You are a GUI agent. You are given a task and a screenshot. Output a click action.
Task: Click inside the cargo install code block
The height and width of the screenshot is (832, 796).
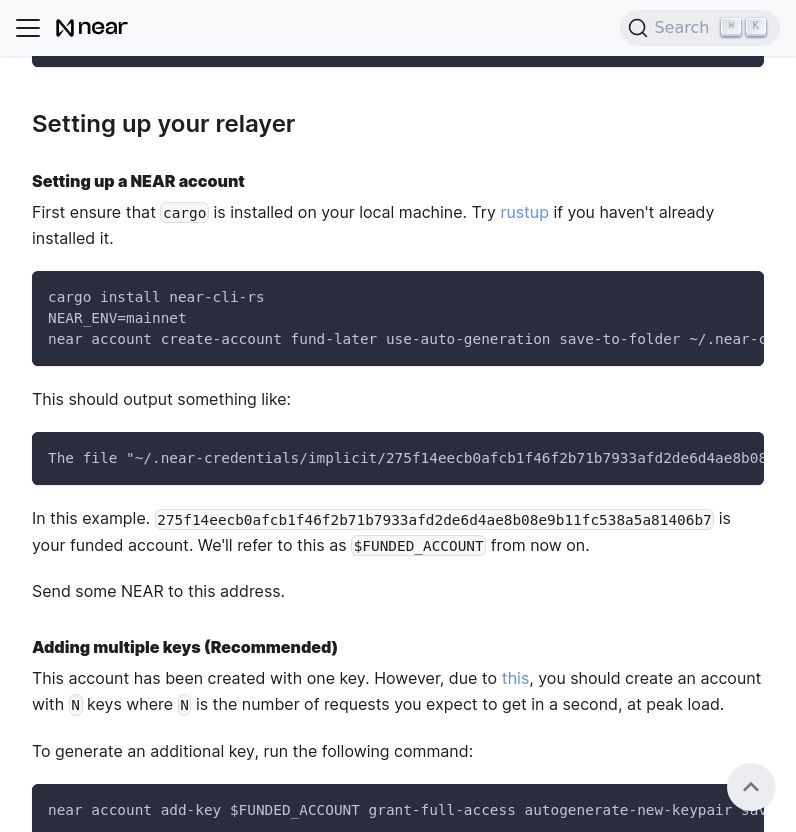pos(398,318)
